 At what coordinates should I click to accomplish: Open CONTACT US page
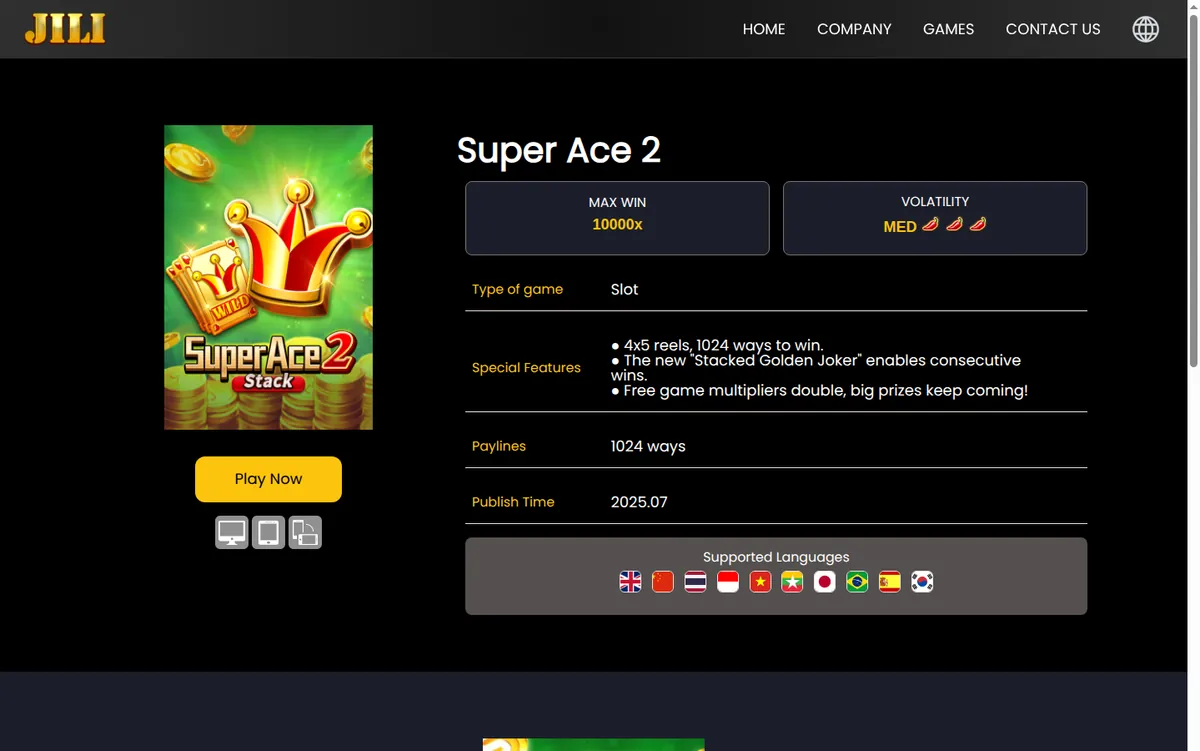coord(1053,29)
